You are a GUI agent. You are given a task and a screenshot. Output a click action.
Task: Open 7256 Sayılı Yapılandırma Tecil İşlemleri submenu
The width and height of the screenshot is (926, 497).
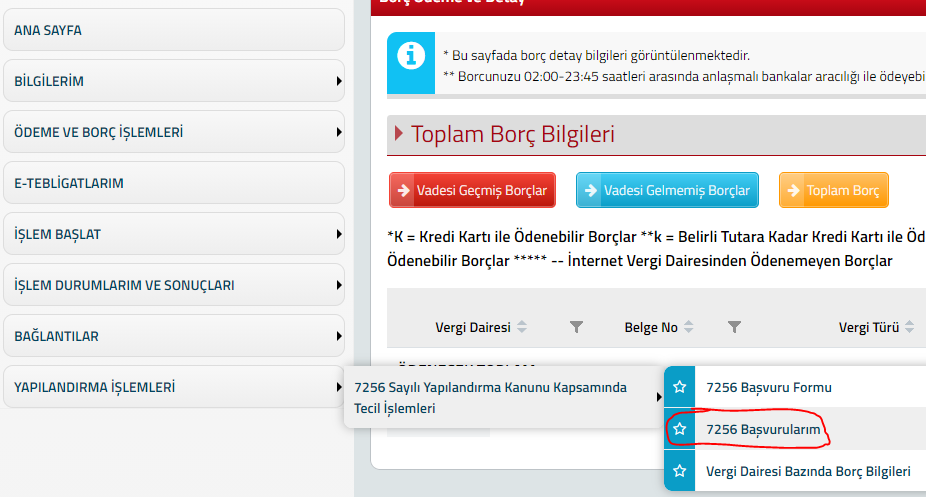point(498,398)
